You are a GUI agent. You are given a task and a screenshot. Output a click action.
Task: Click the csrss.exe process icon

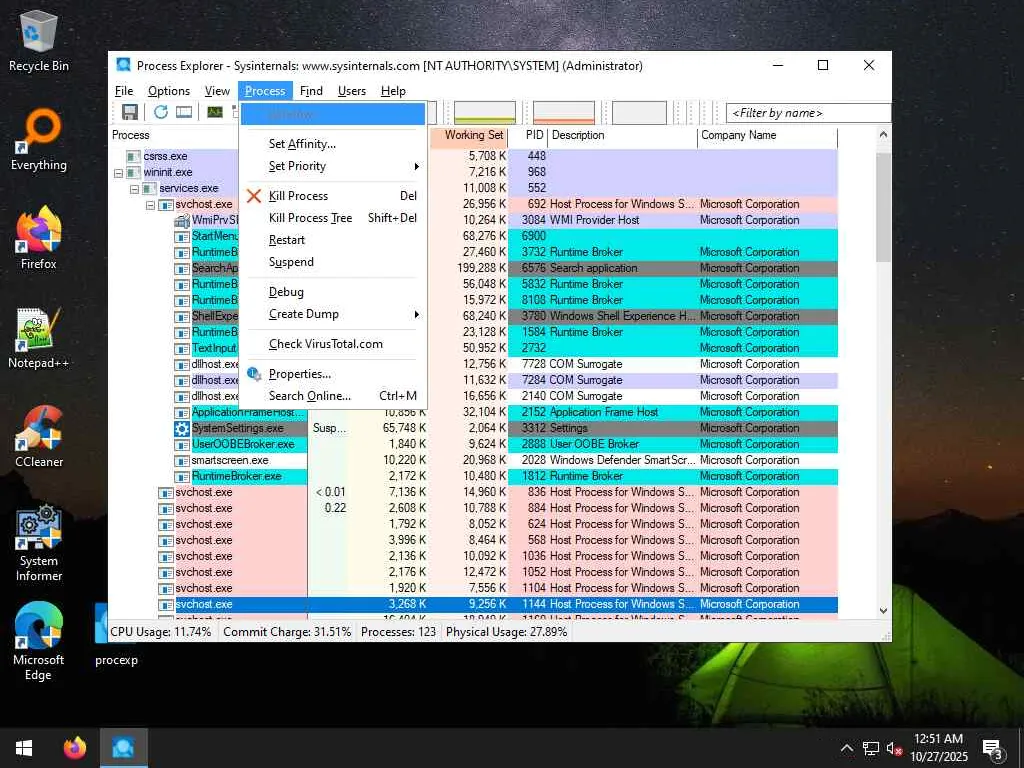133,156
